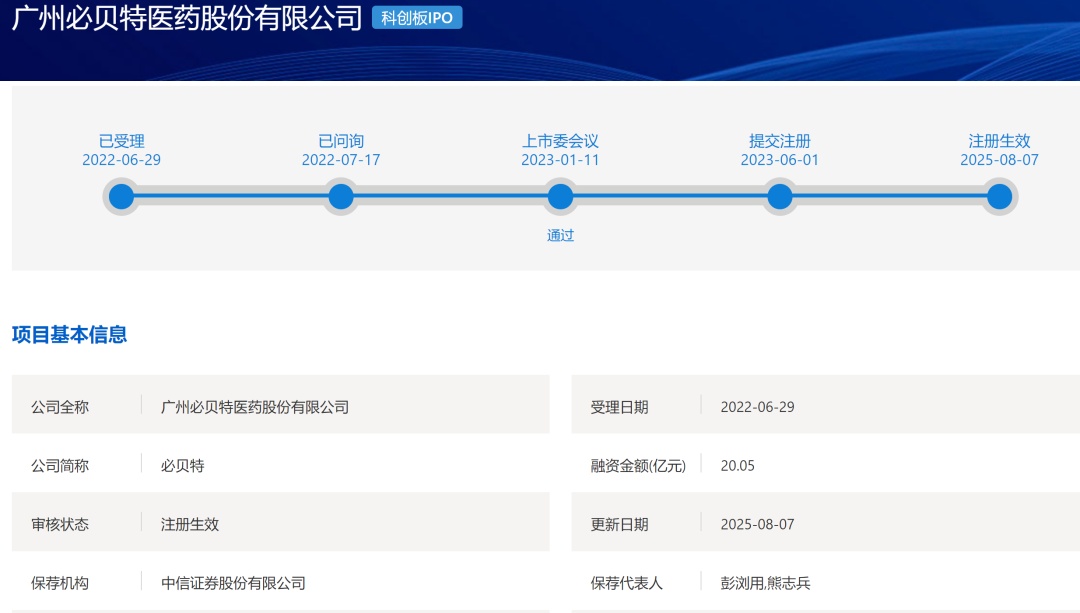Click the 已问询 timeline circle node
The image size is (1080, 613).
click(341, 197)
